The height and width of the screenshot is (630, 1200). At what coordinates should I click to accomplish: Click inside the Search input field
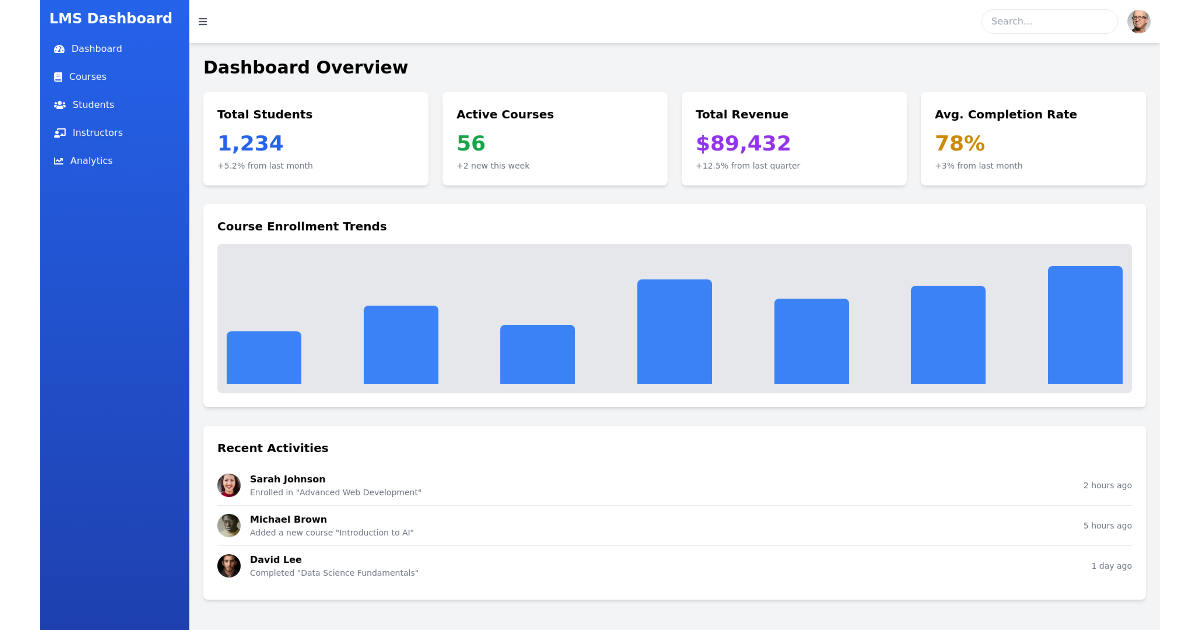coord(1048,20)
